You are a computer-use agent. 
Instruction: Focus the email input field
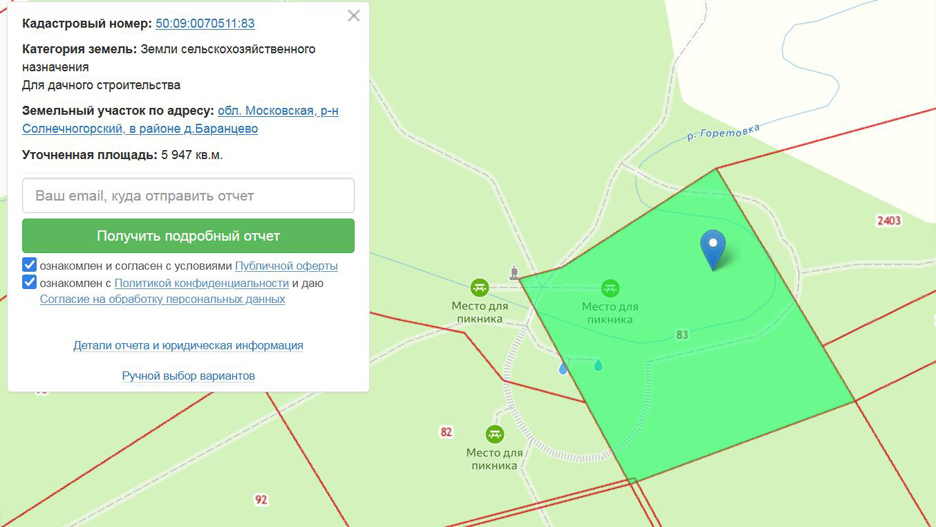tap(188, 196)
